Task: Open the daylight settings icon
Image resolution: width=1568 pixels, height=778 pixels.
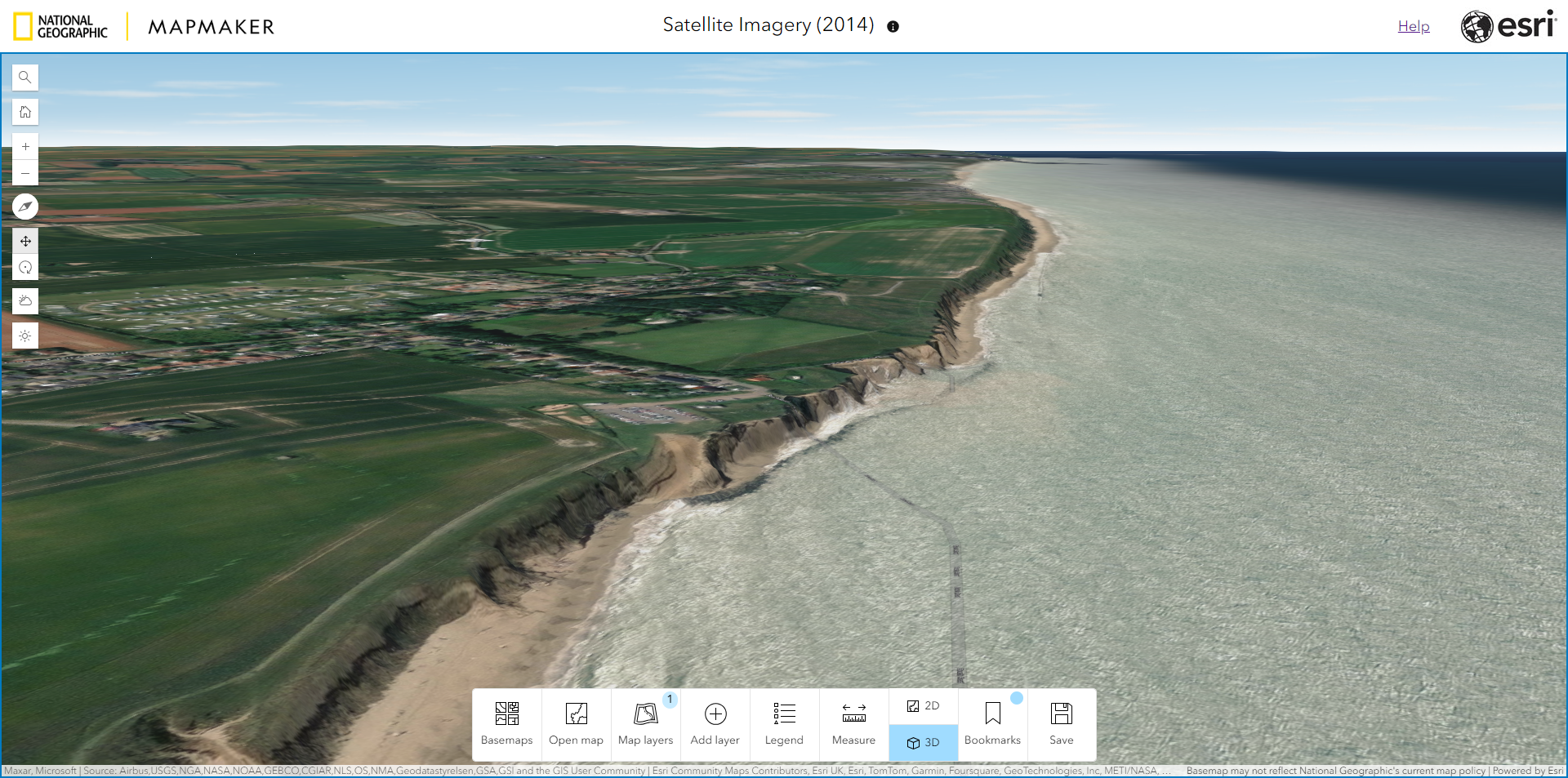Action: click(x=25, y=336)
